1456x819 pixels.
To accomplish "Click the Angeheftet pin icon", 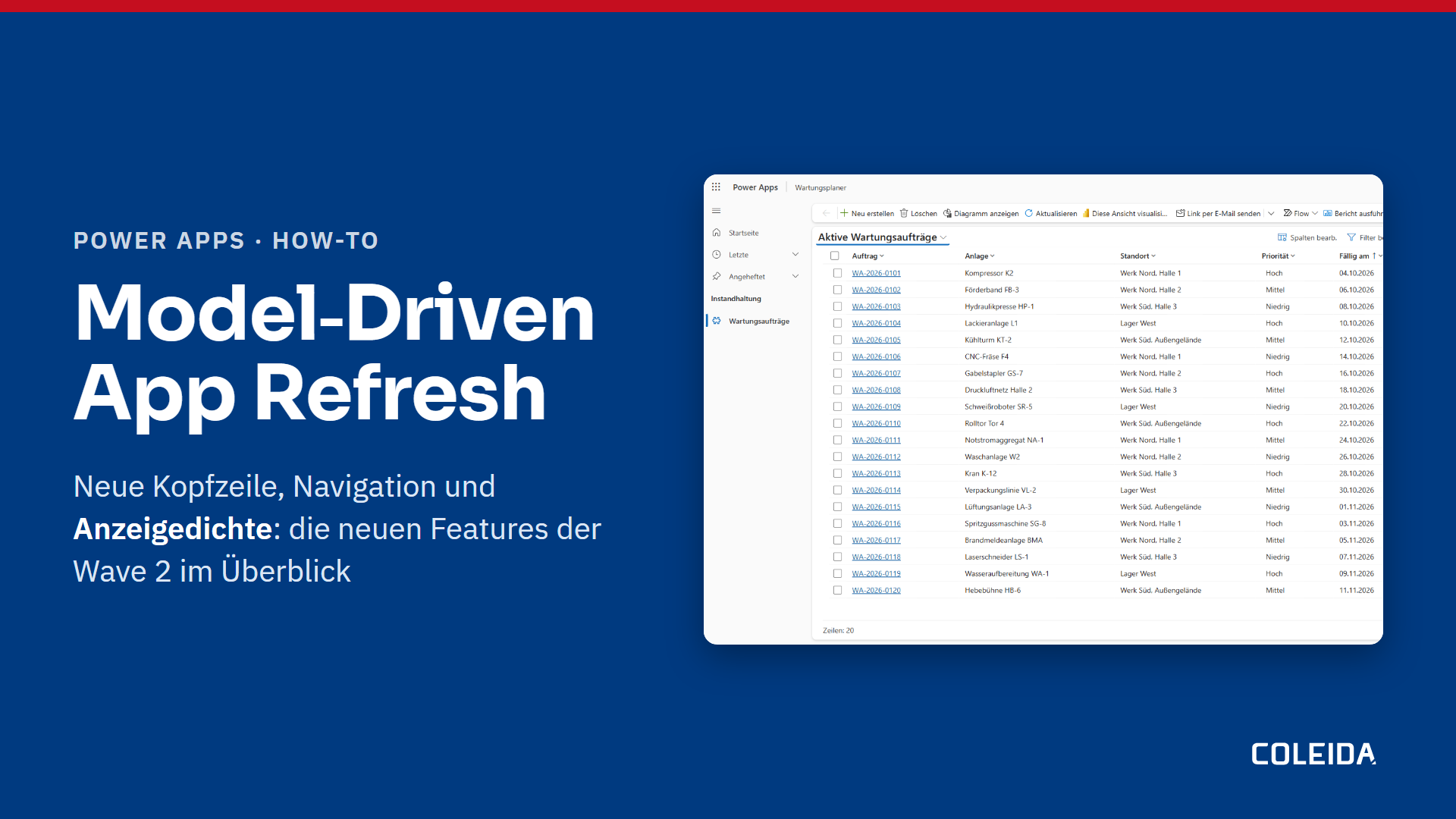I will pyautogui.click(x=716, y=277).
